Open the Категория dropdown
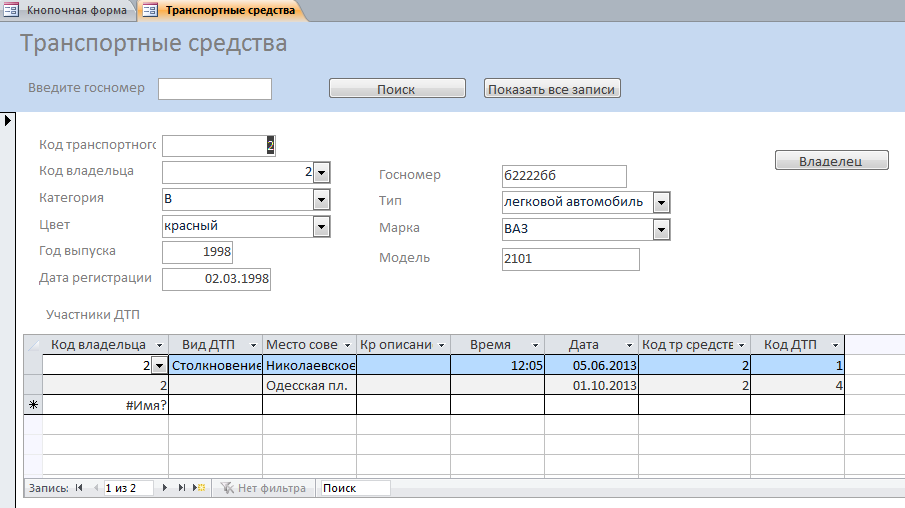 [321, 200]
